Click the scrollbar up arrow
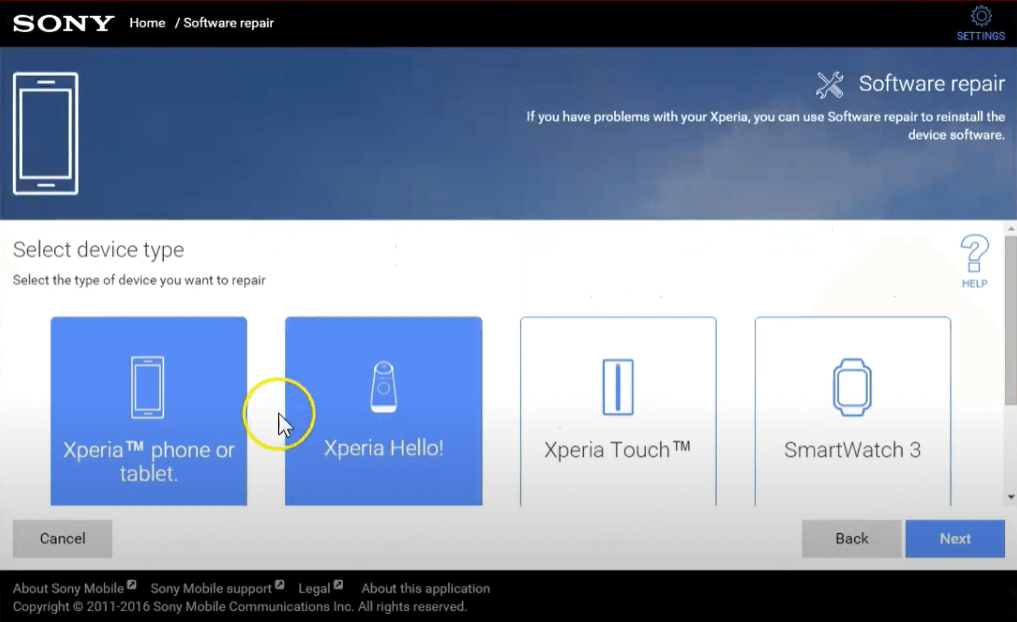The height and width of the screenshot is (622, 1017). click(1011, 229)
